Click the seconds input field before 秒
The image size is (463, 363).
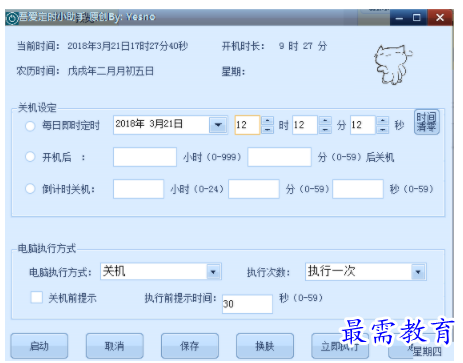[x=363, y=125]
